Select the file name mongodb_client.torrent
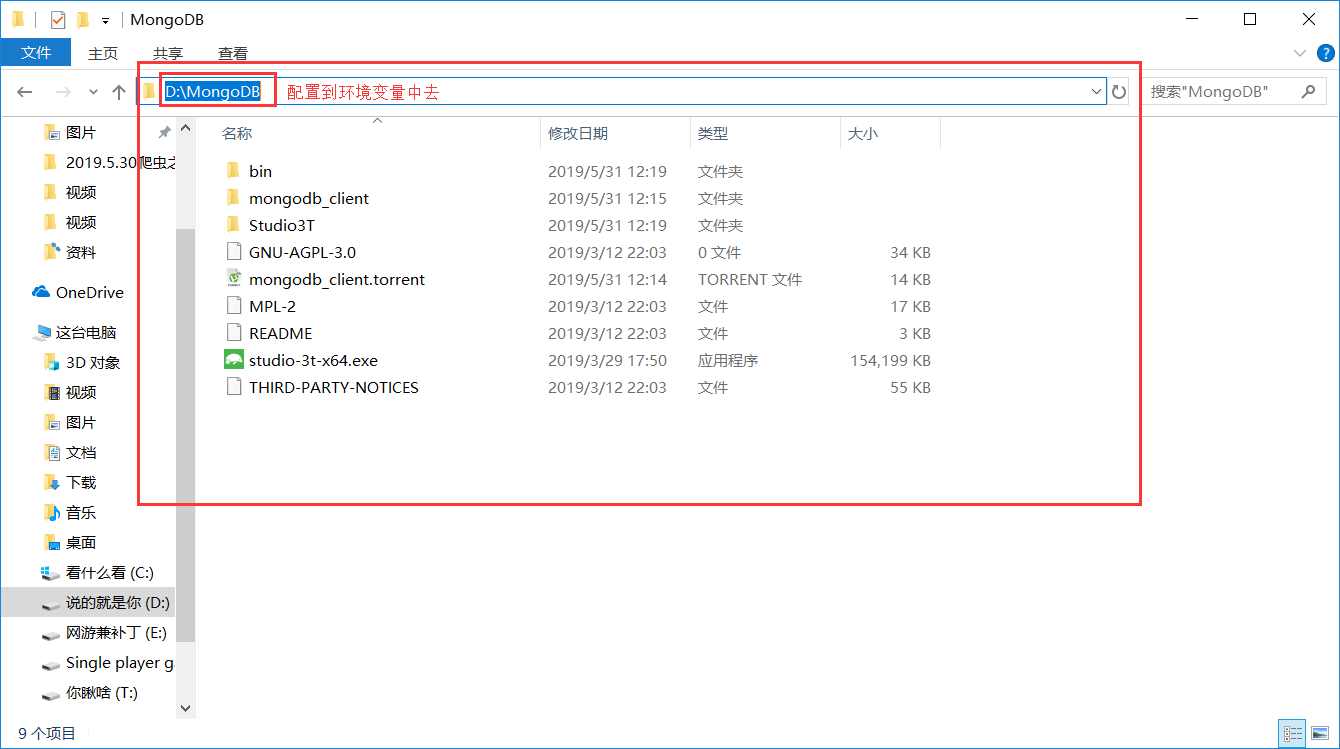The height and width of the screenshot is (749, 1340). [x=337, y=279]
